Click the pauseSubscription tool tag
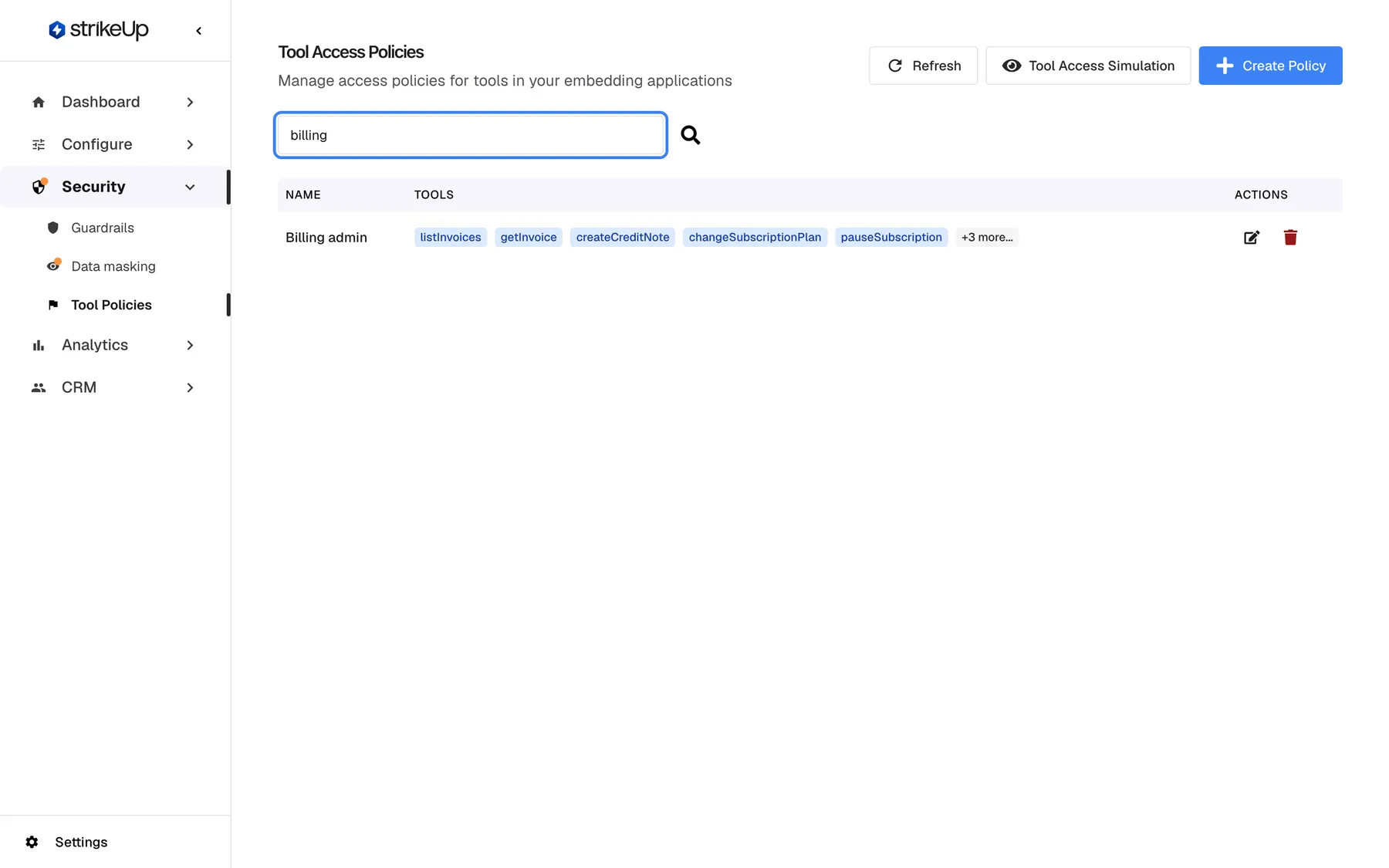This screenshot has width=1389, height=868. [x=891, y=238]
